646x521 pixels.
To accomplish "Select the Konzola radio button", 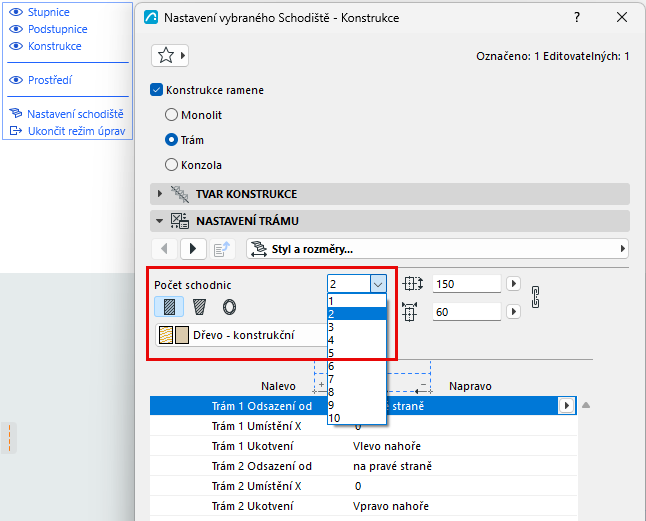I will 171,165.
